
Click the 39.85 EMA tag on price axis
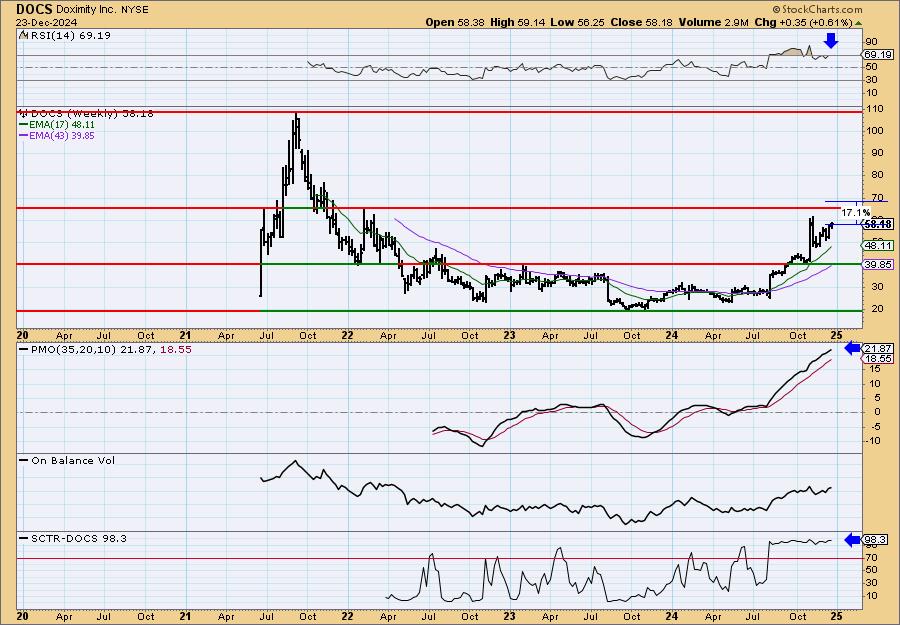(878, 264)
